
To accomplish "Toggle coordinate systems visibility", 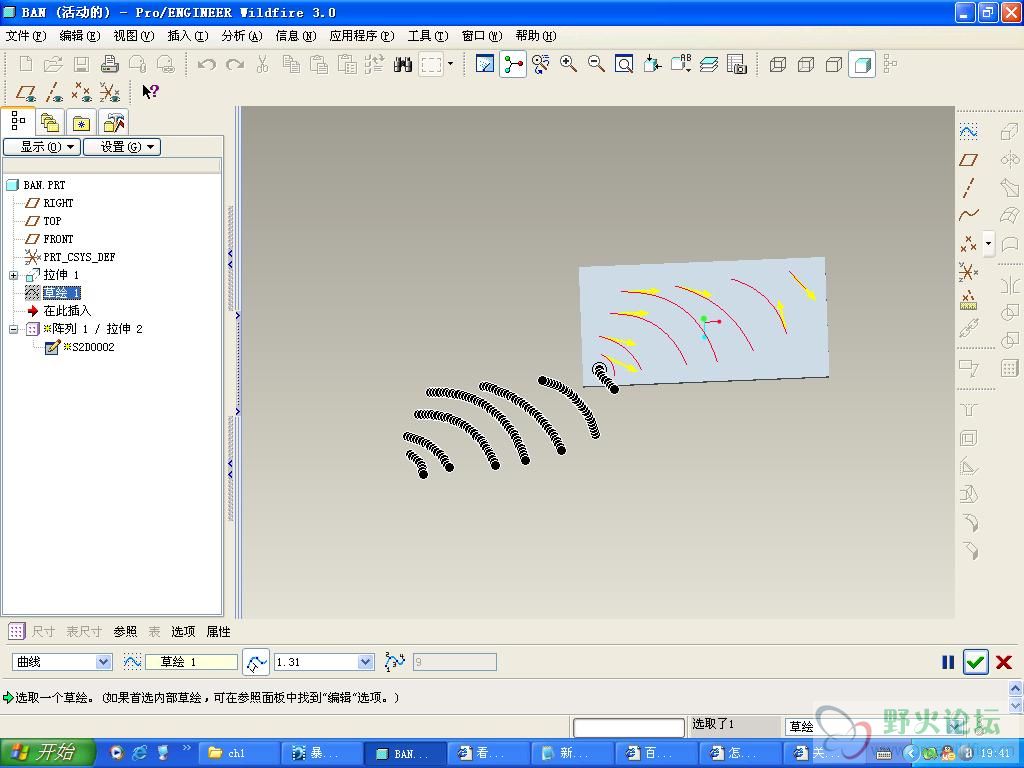I will click(110, 93).
